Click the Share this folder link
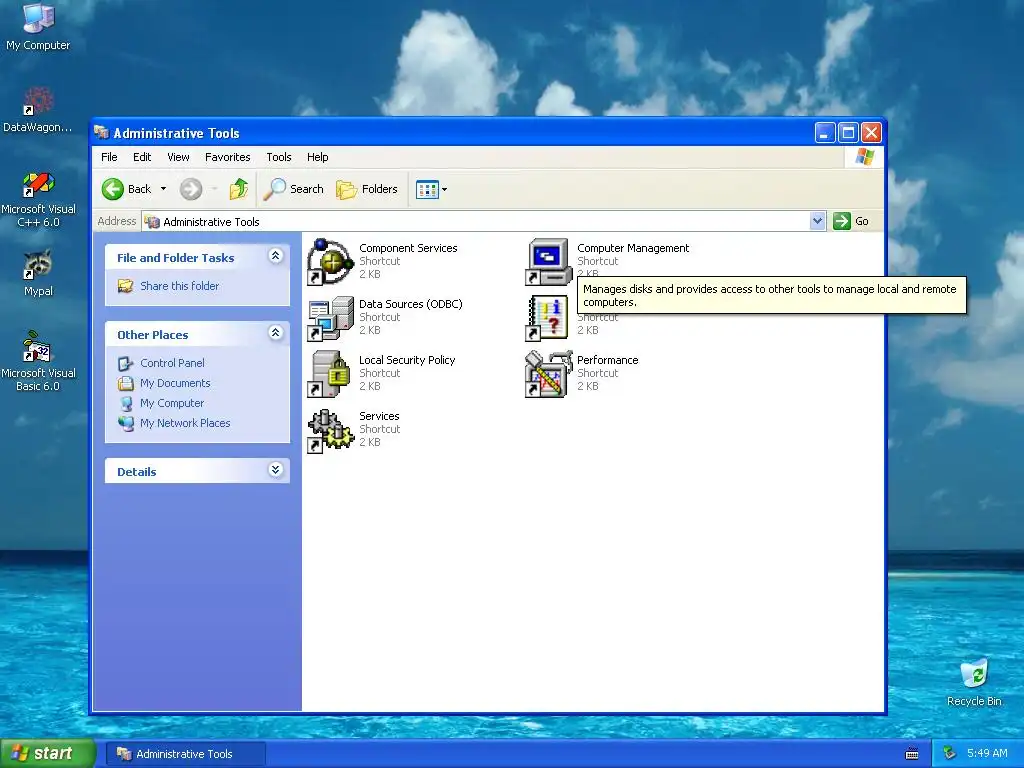This screenshot has width=1024, height=768. pos(180,286)
